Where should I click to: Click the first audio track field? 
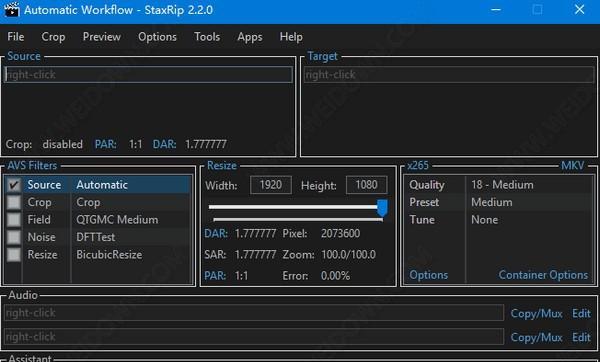(254, 313)
